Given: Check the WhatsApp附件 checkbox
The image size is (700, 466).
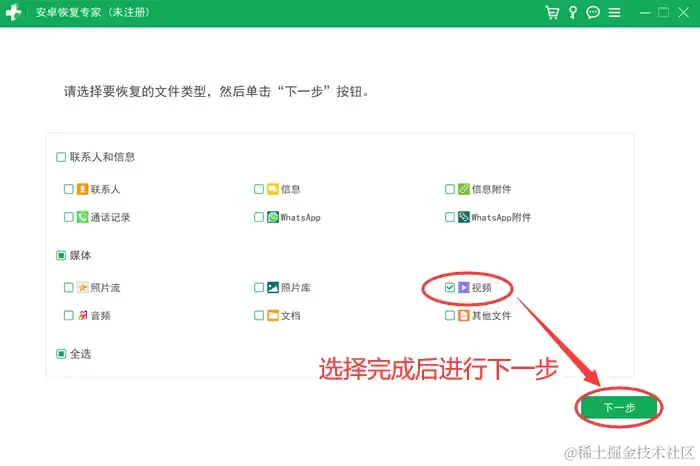Looking at the screenshot, I should (x=450, y=217).
